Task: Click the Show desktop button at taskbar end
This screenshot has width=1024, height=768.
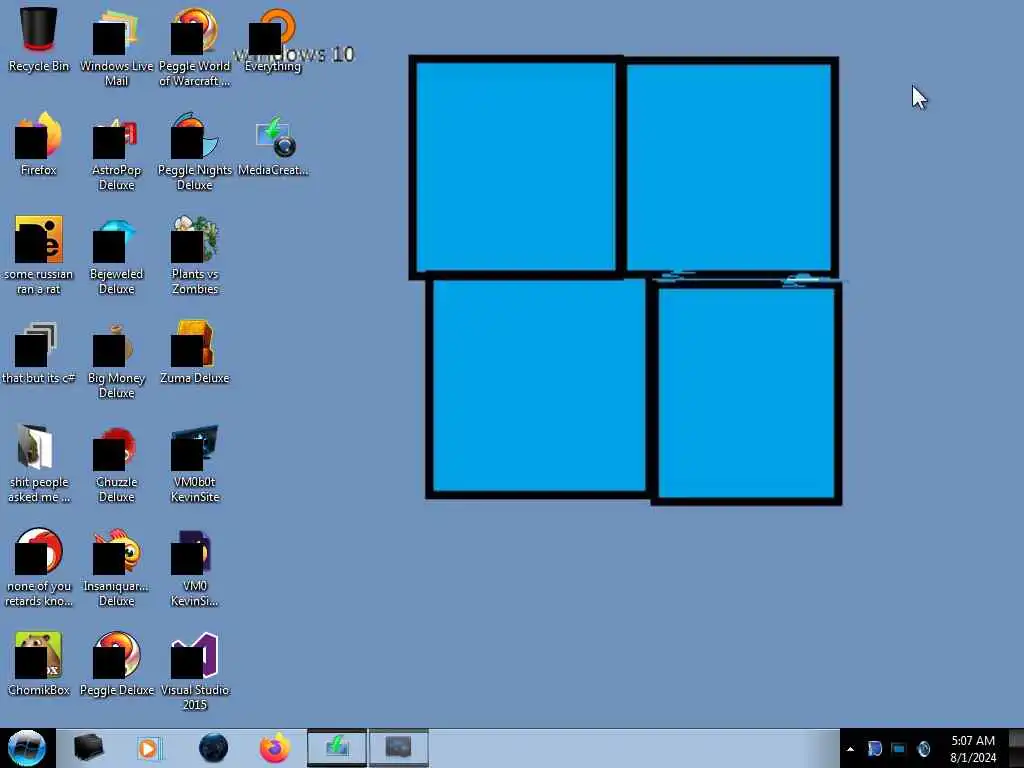Action: tap(1016, 748)
